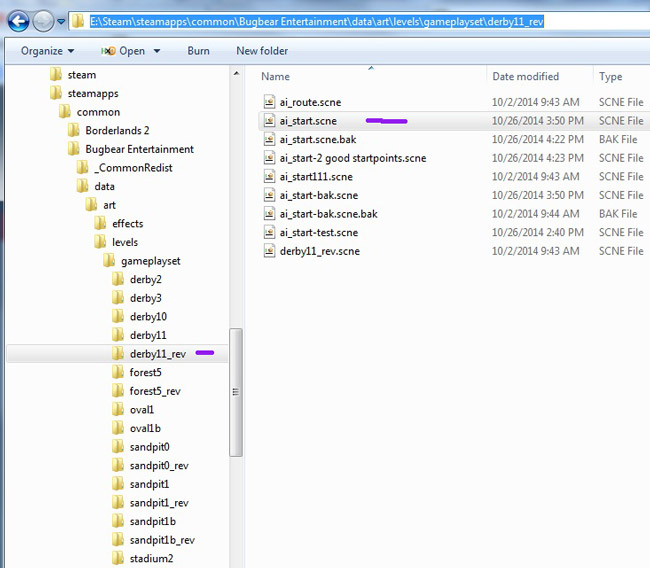Select the file name ai_start.scne.bak
Screen dimensions: 650x568
(318, 140)
